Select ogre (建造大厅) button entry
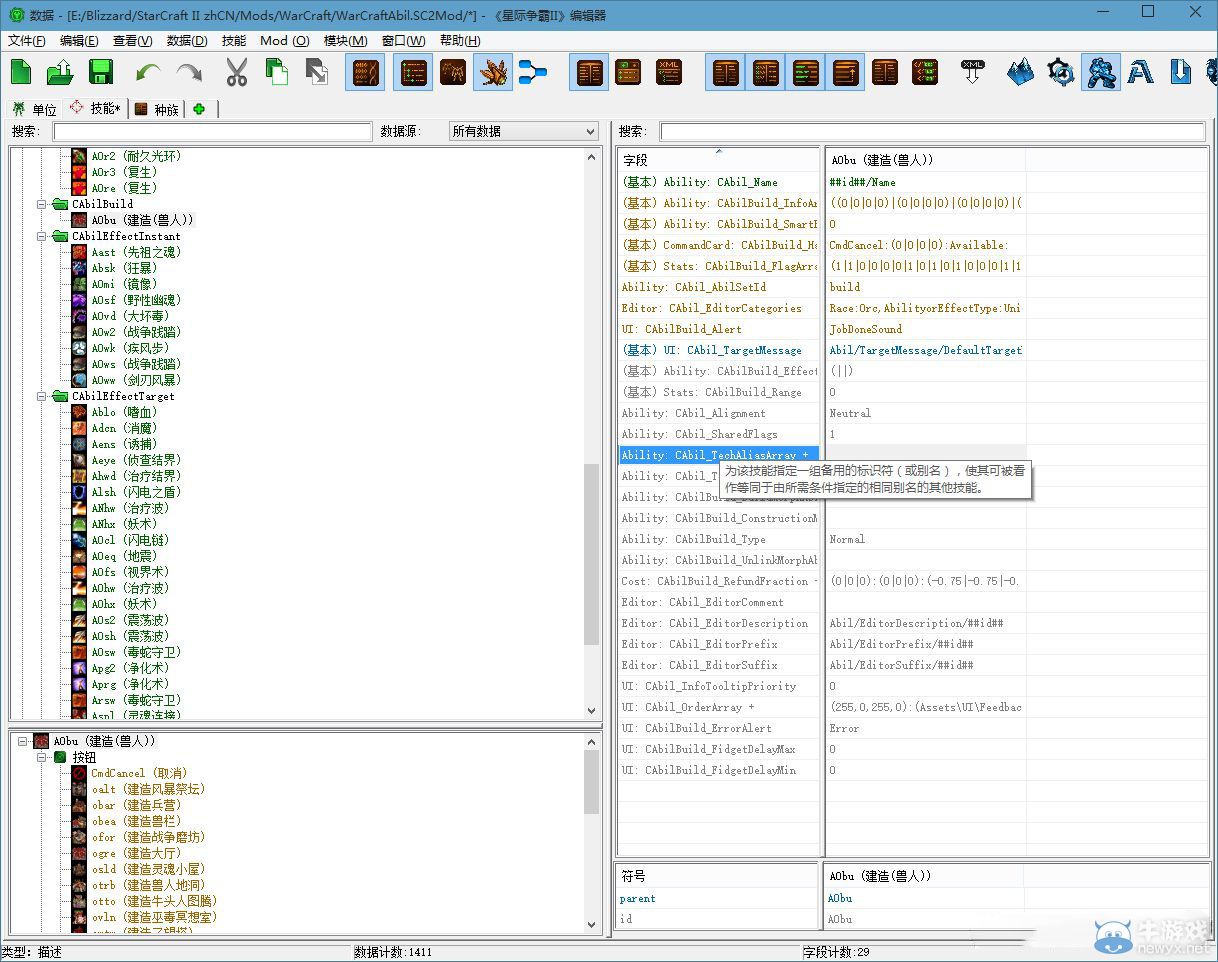The height and width of the screenshot is (962, 1218). point(135,853)
